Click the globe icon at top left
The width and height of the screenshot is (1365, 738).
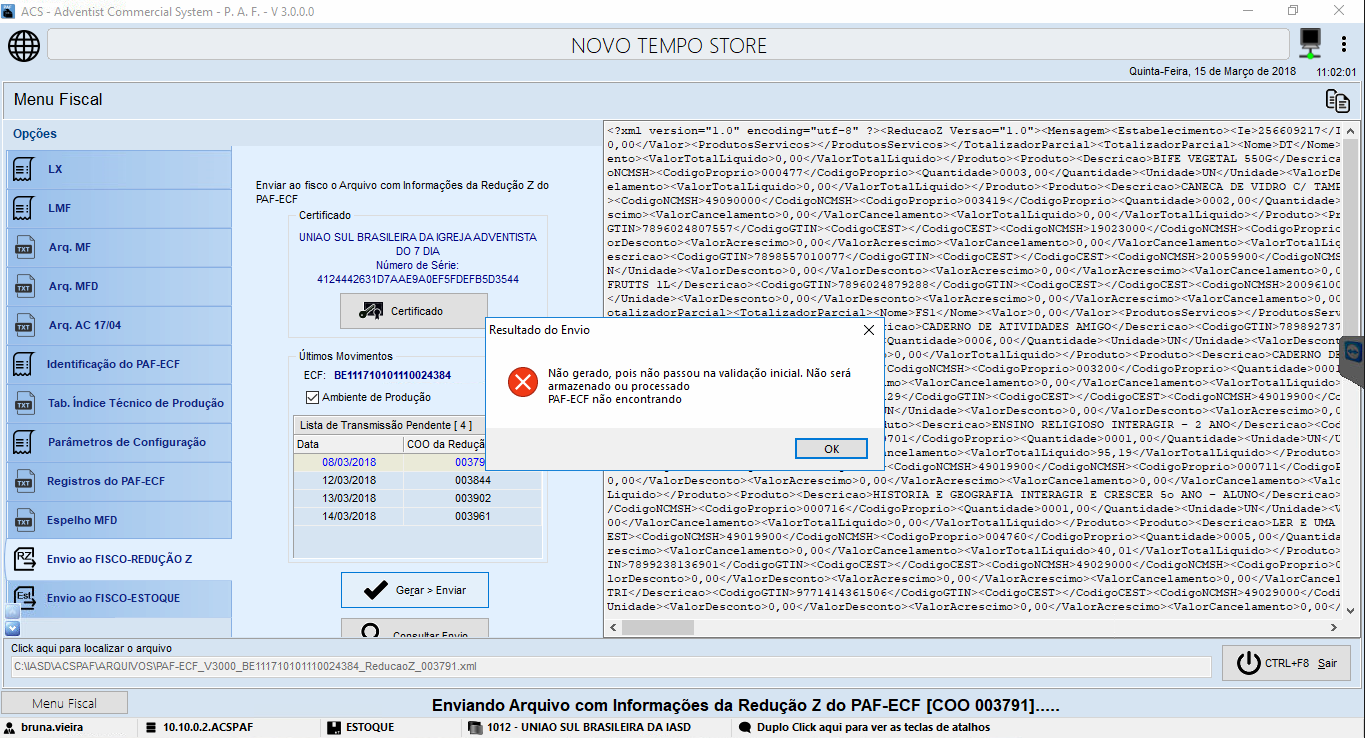(x=24, y=45)
